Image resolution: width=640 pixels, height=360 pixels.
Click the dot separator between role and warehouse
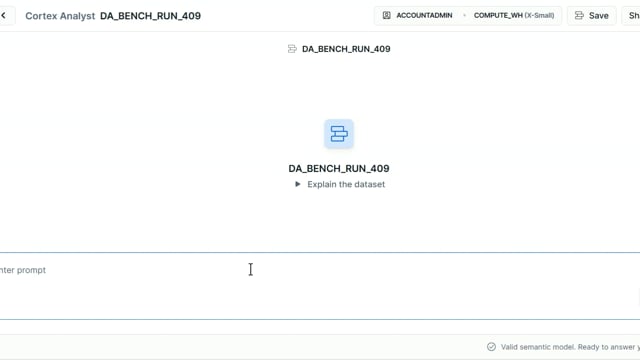coord(464,16)
